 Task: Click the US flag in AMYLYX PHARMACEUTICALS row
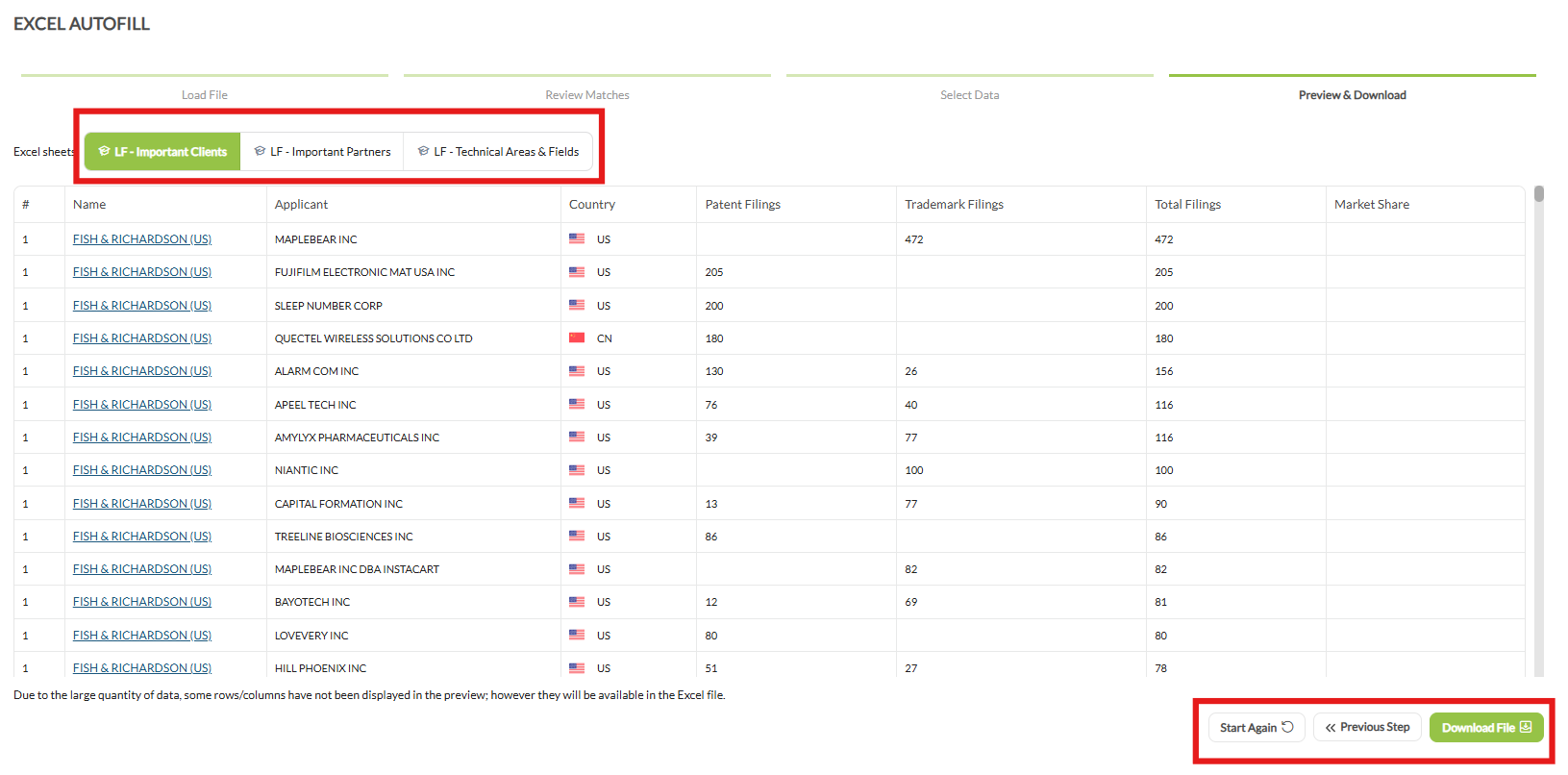(577, 437)
